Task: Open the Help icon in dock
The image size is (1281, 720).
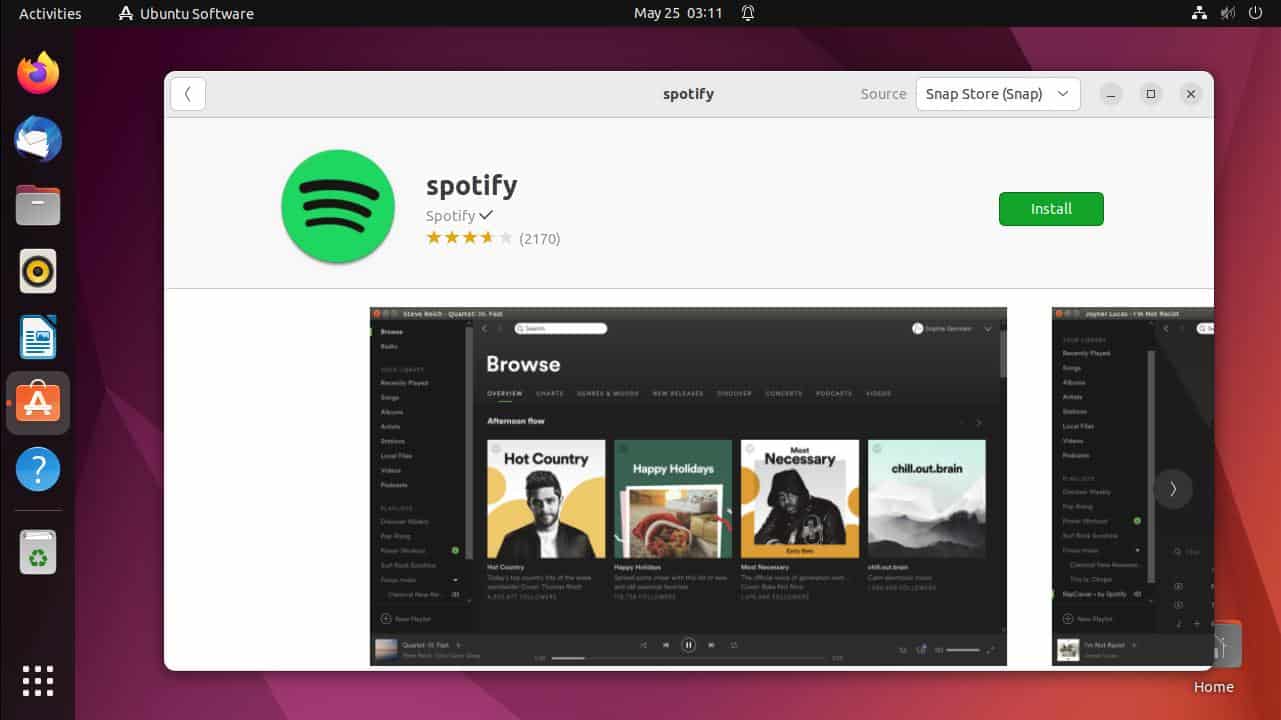Action: point(38,469)
